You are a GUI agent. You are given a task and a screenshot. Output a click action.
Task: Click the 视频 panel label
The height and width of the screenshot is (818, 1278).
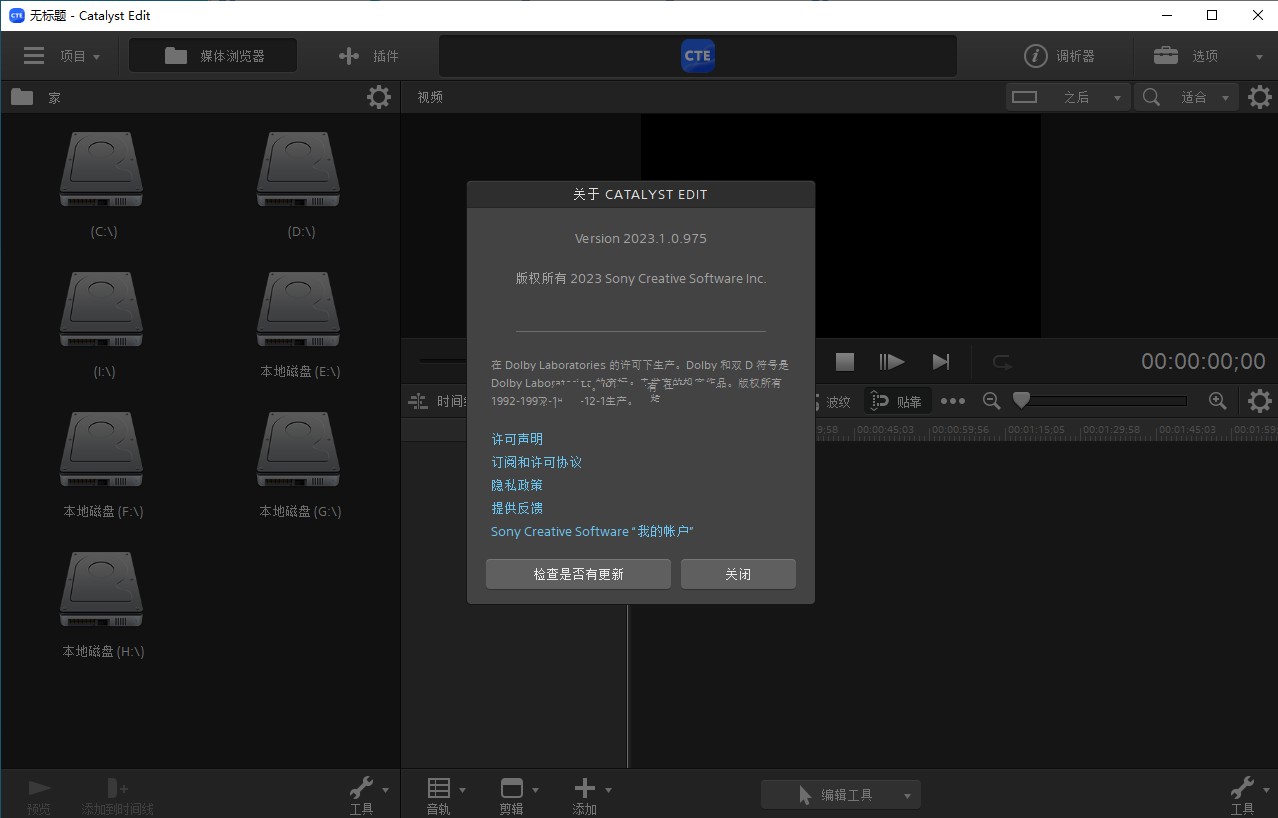(430, 97)
